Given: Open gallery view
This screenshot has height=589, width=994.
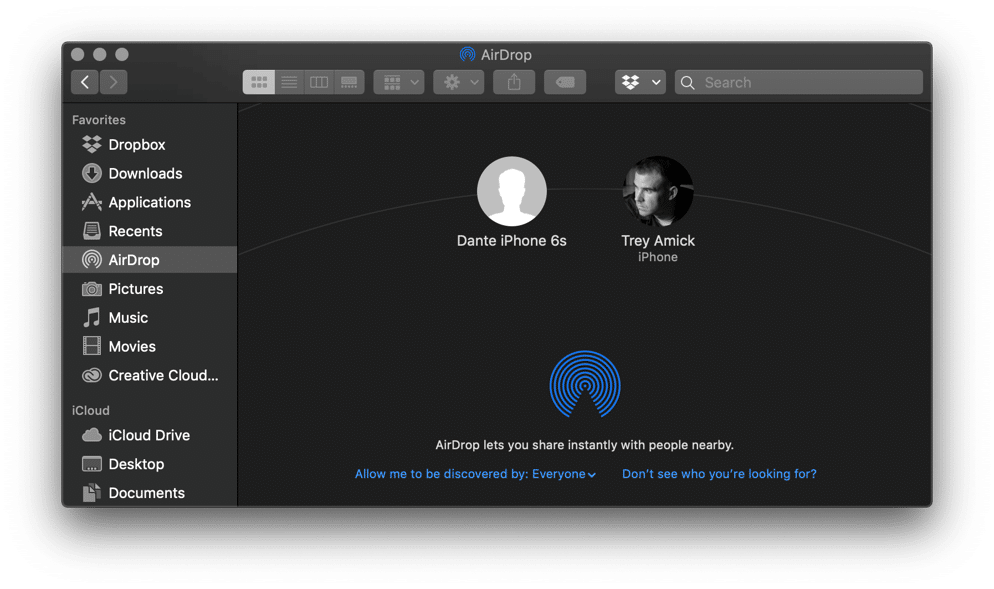Looking at the screenshot, I should (x=348, y=82).
